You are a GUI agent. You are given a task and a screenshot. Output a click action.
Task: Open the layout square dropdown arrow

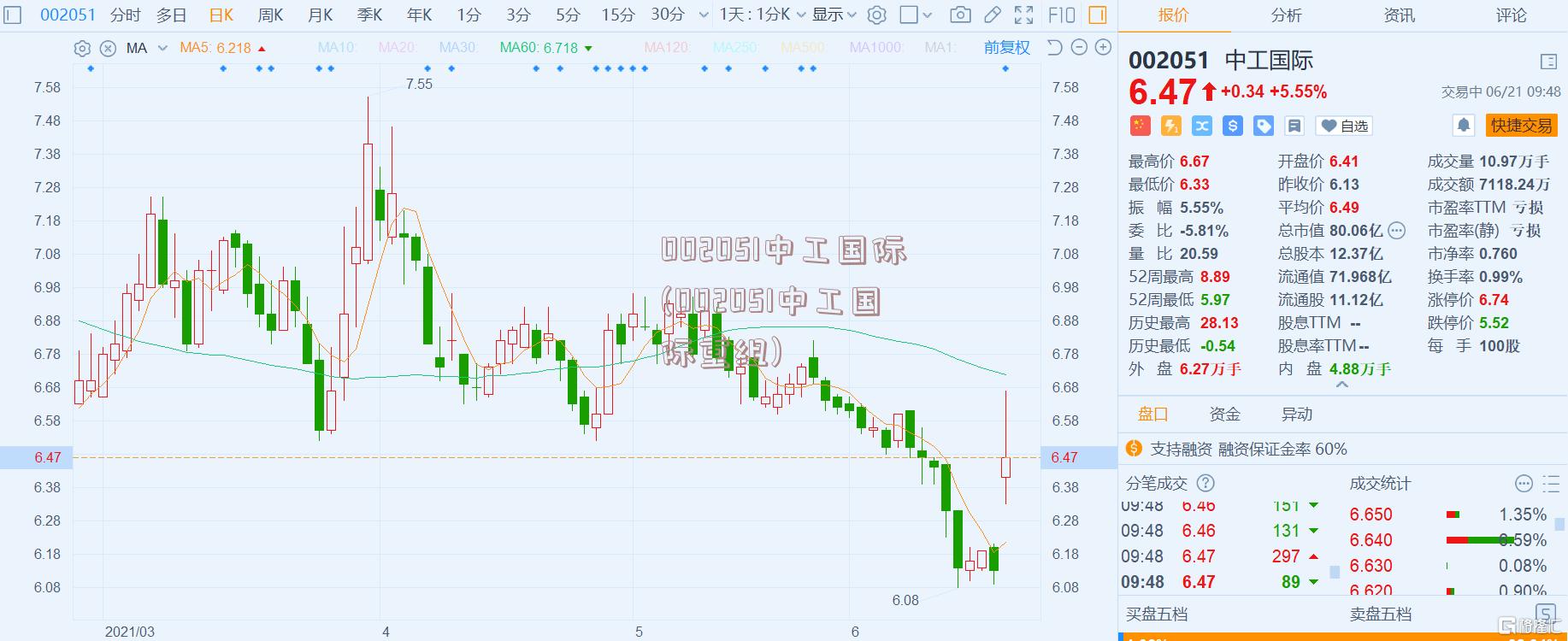coord(928,15)
